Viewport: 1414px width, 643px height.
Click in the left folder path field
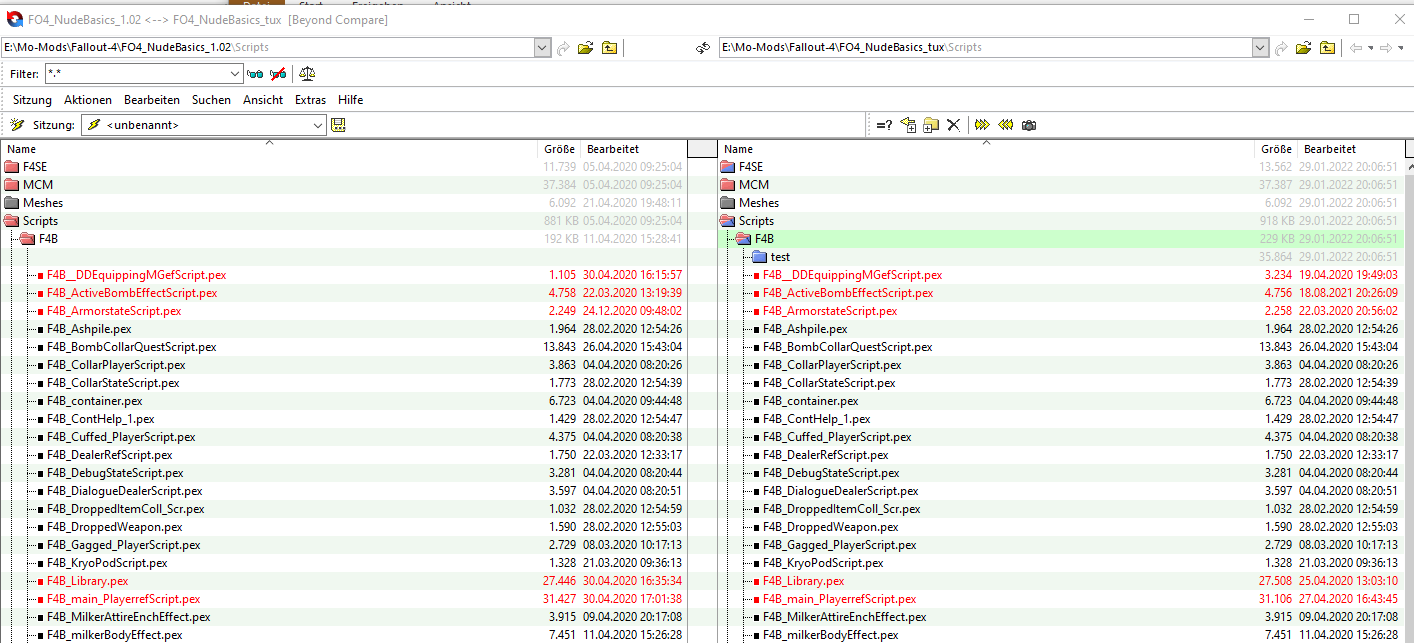tap(268, 47)
